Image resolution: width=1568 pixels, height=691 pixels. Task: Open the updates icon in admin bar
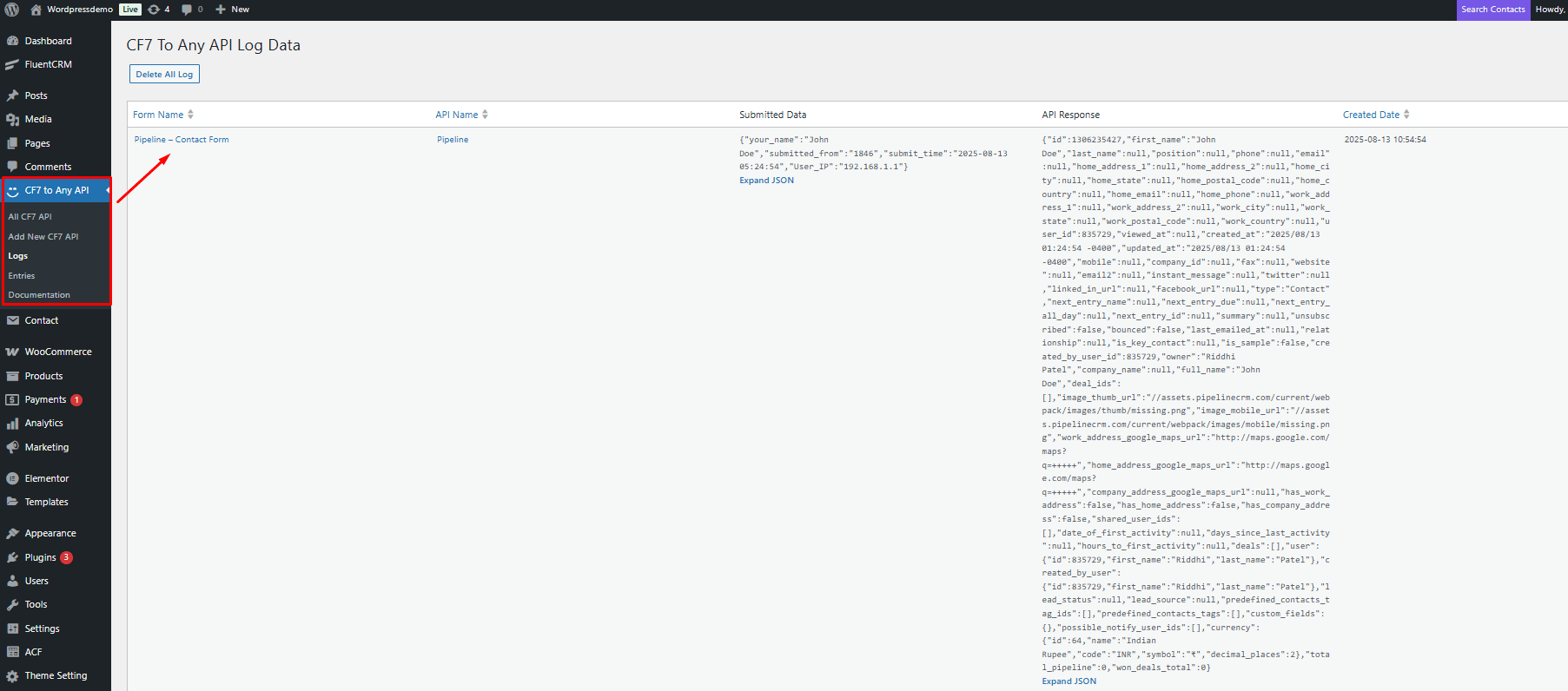point(154,10)
